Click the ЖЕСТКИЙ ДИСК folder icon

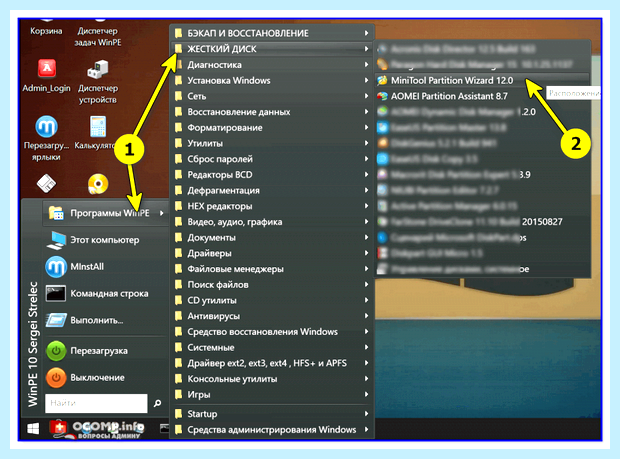179,49
